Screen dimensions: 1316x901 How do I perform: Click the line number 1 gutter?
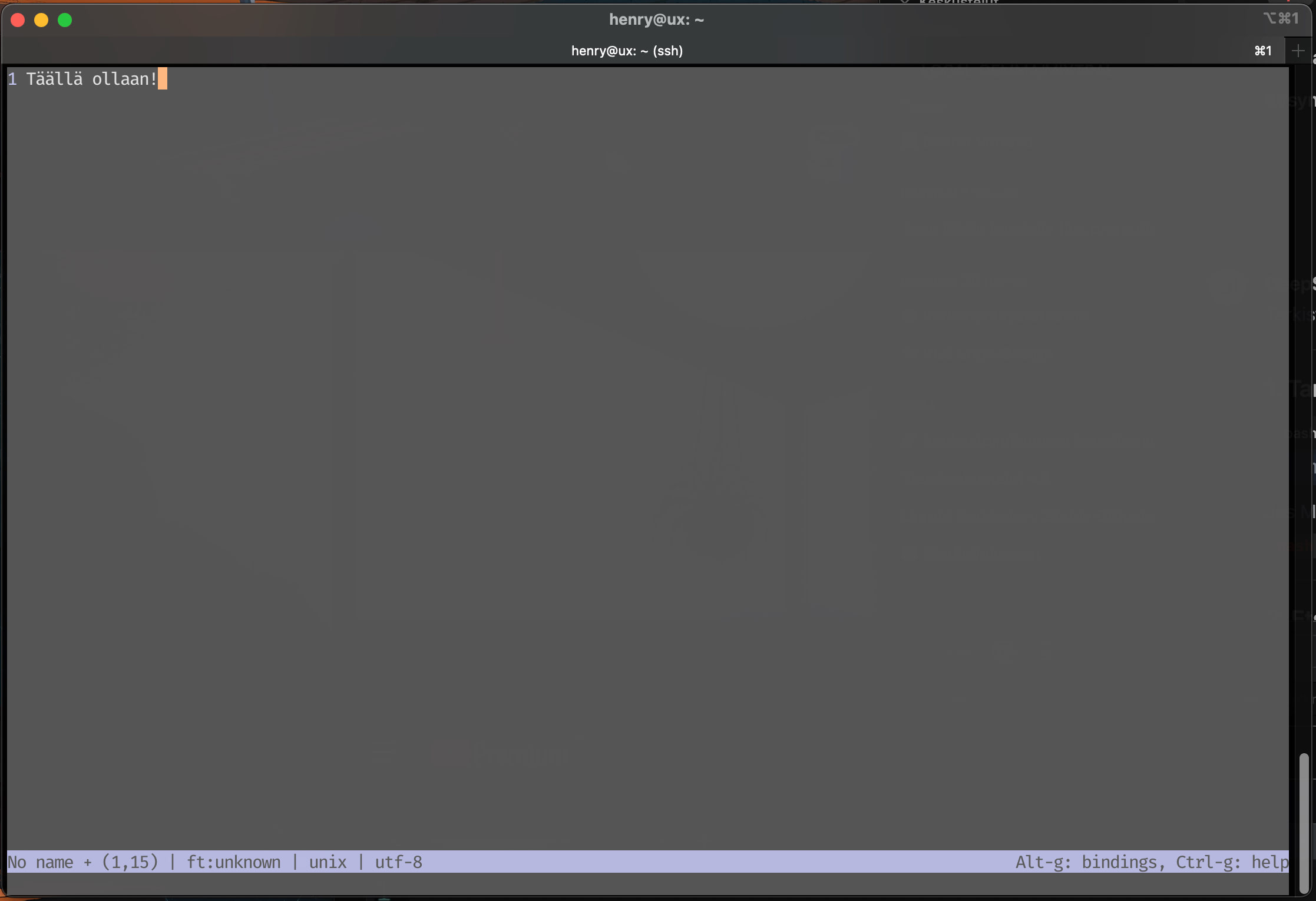pos(12,79)
